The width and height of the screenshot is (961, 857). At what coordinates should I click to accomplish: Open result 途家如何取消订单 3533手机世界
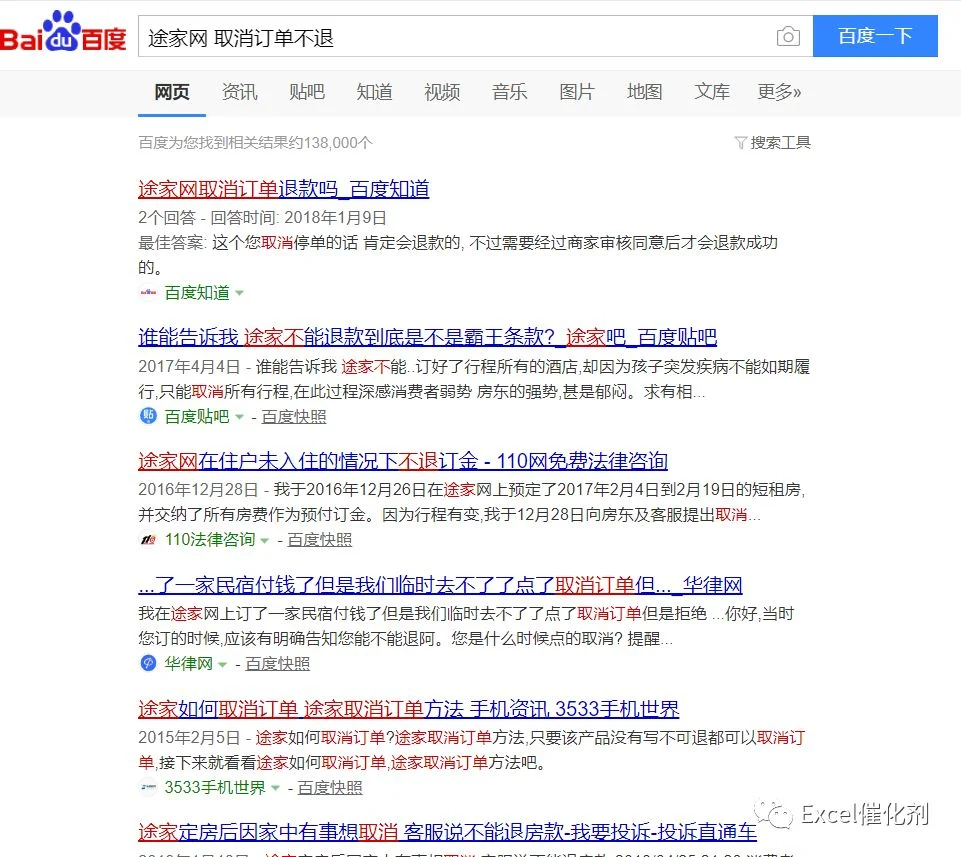tap(408, 709)
